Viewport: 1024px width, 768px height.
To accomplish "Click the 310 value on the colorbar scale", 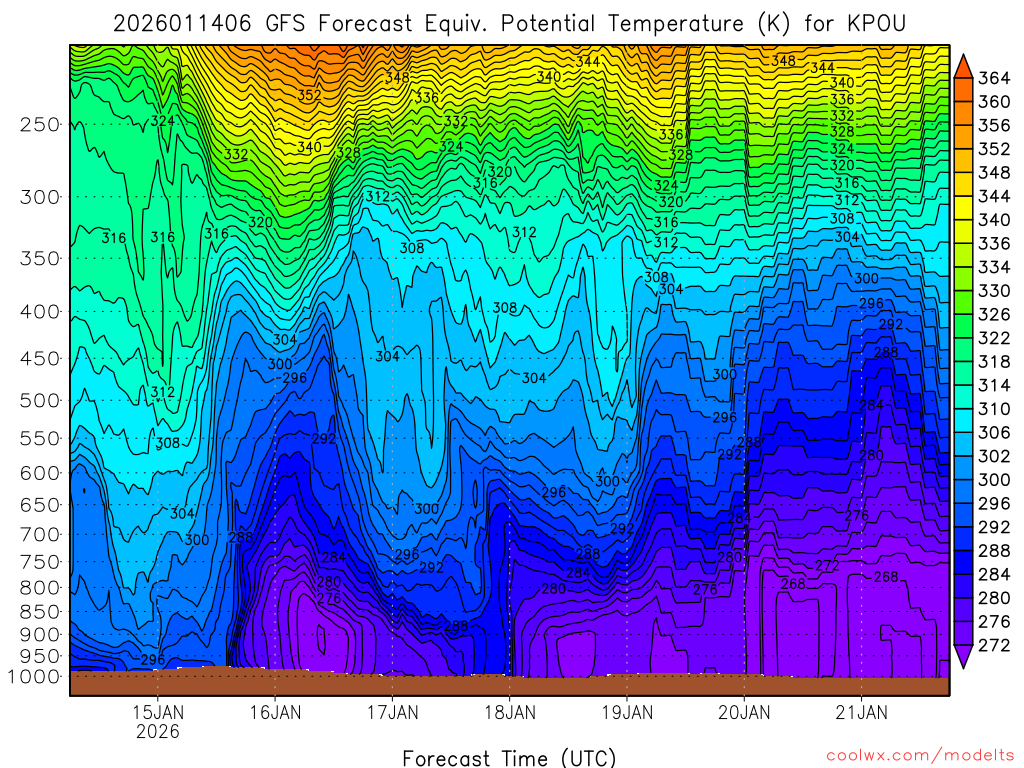I will click(994, 409).
